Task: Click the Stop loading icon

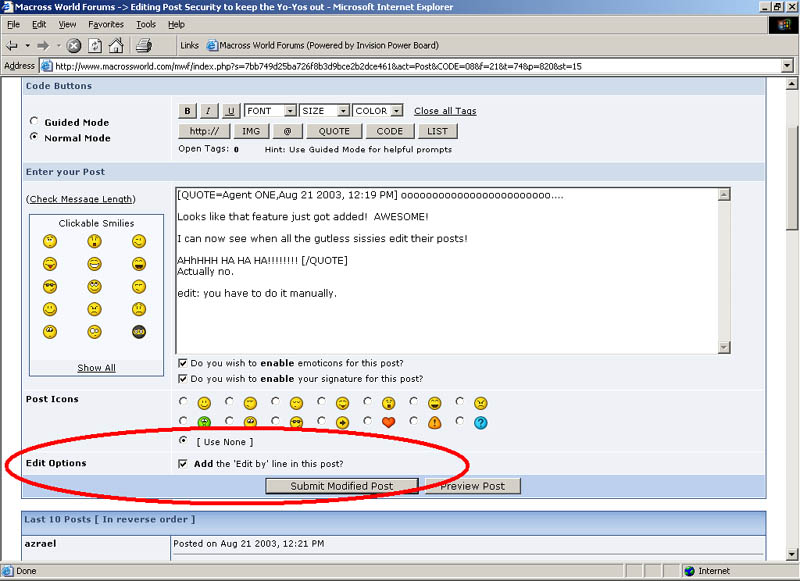Action: coord(74,46)
